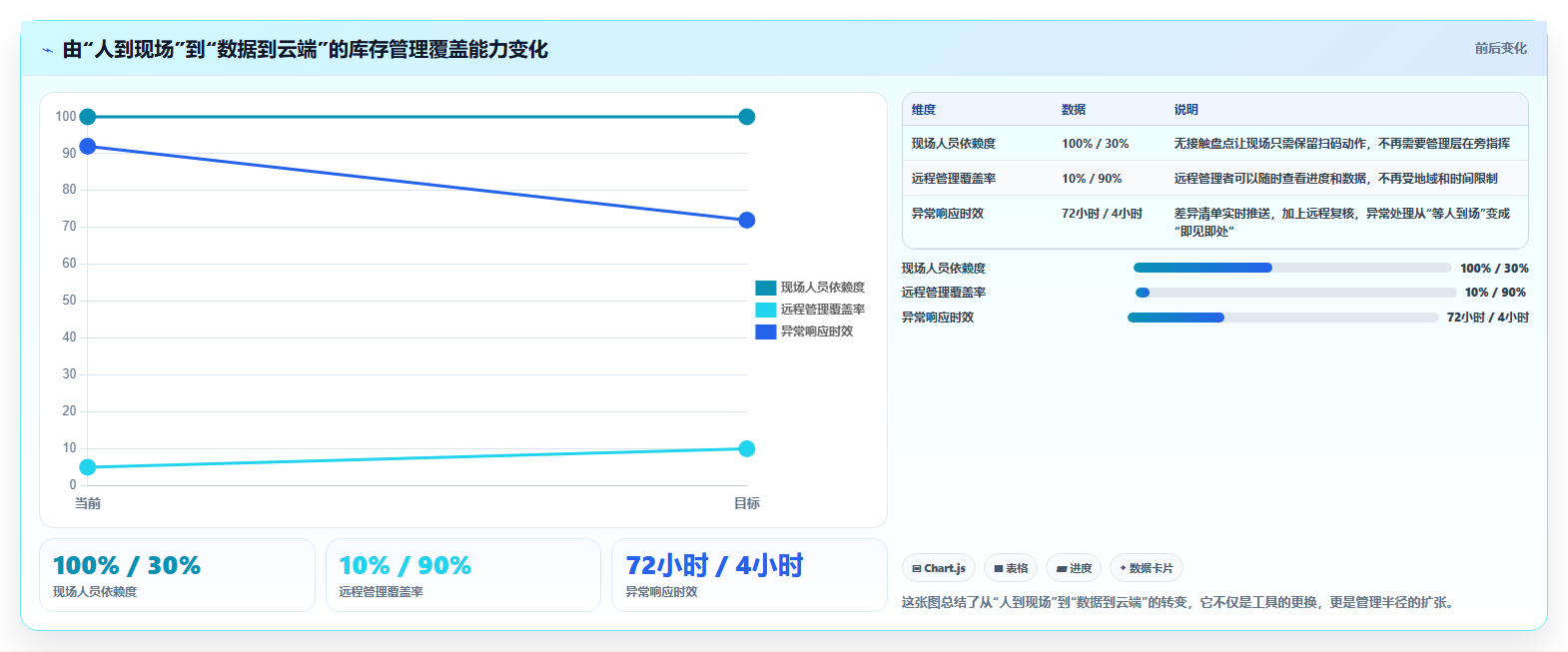
Task: Click the 100% / 30% value beside the progress bar
Action: tap(1494, 269)
